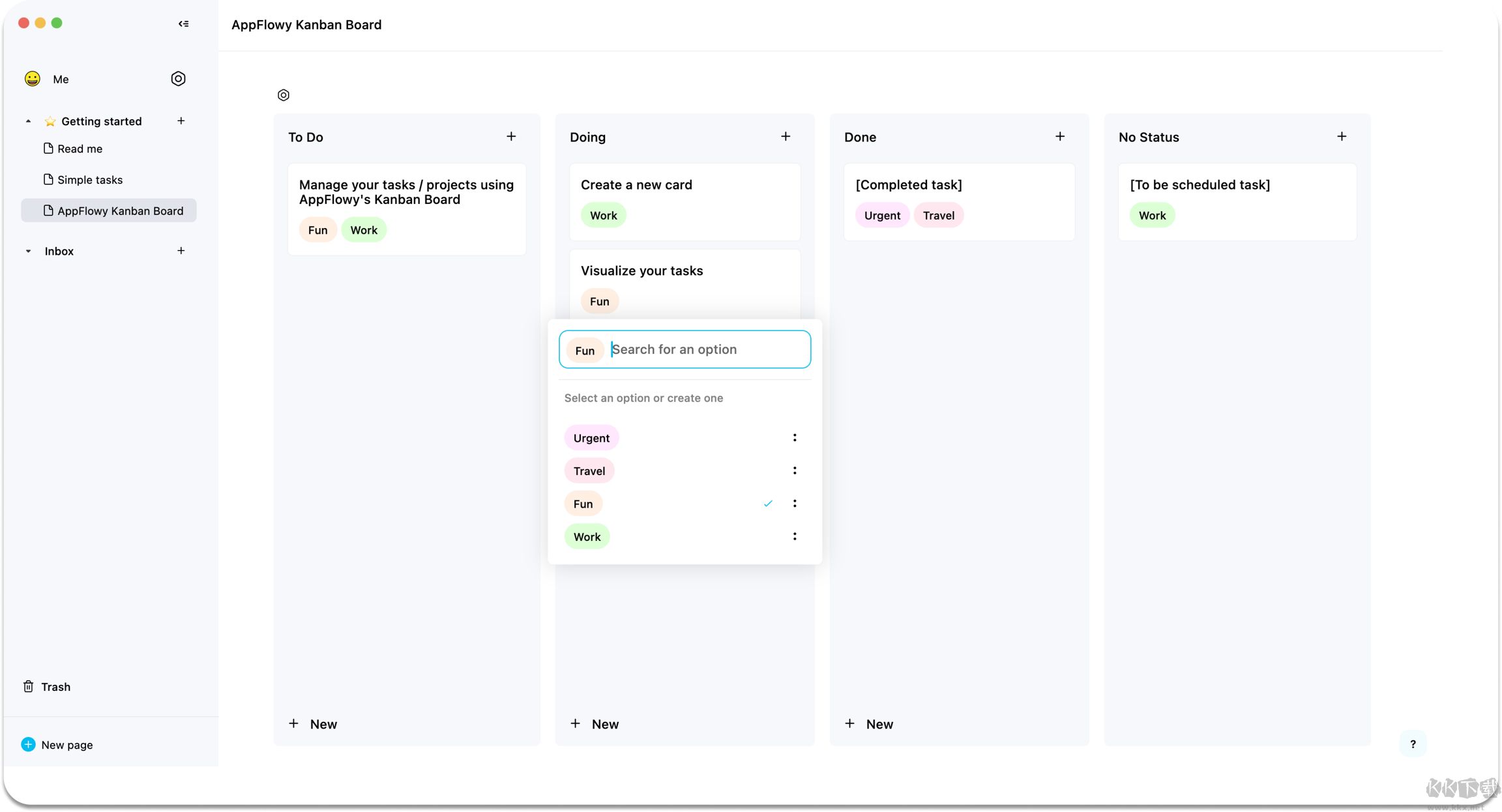Collapse the Getting started section

28,121
